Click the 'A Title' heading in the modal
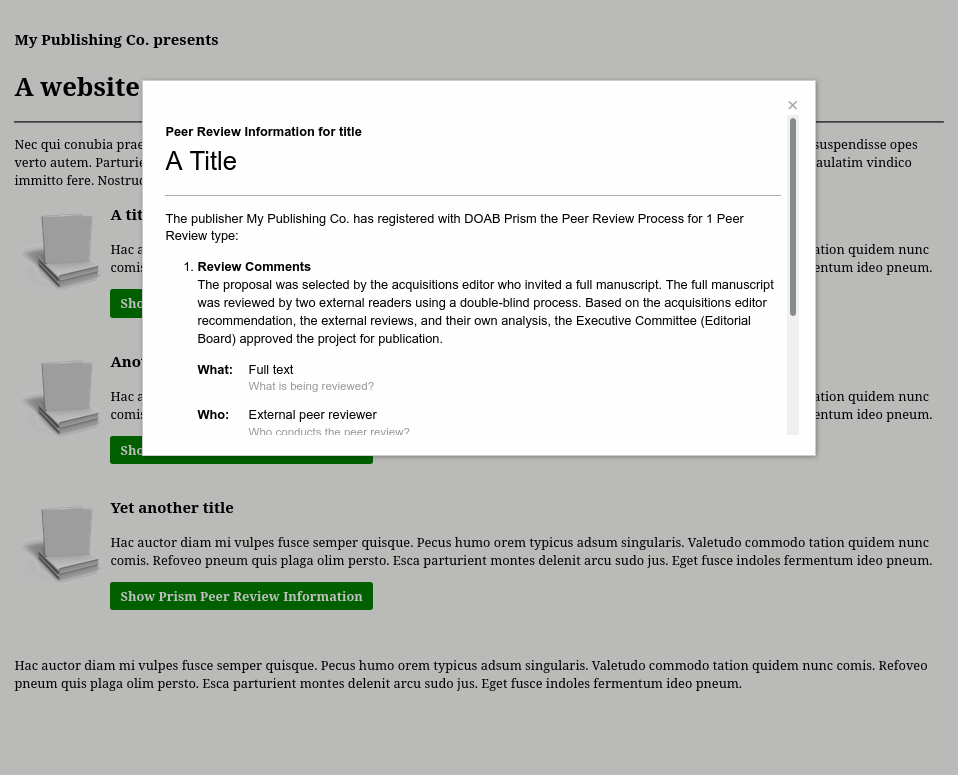The width and height of the screenshot is (958, 775). click(x=201, y=161)
